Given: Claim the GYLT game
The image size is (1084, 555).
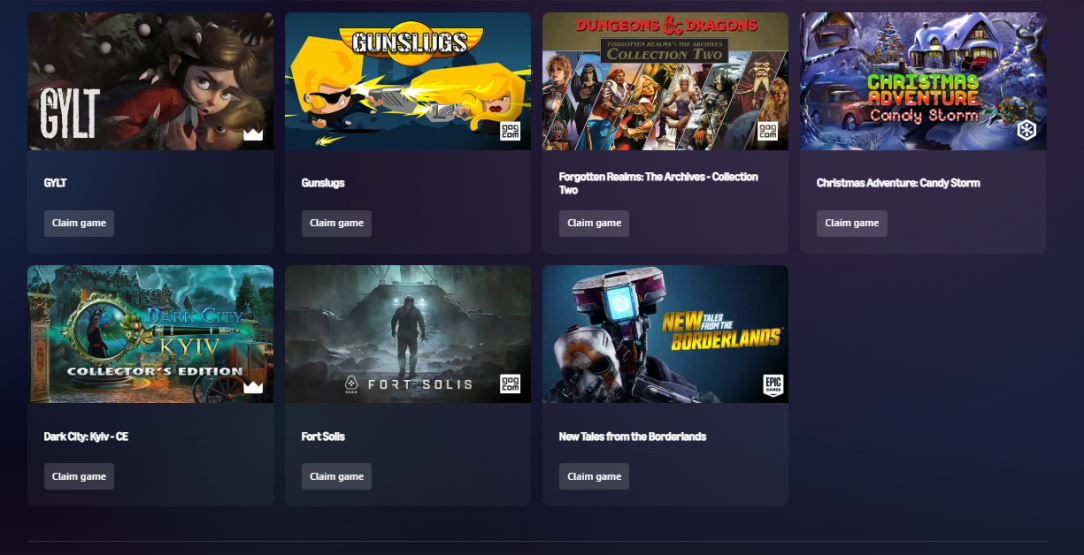Looking at the screenshot, I should coord(79,223).
